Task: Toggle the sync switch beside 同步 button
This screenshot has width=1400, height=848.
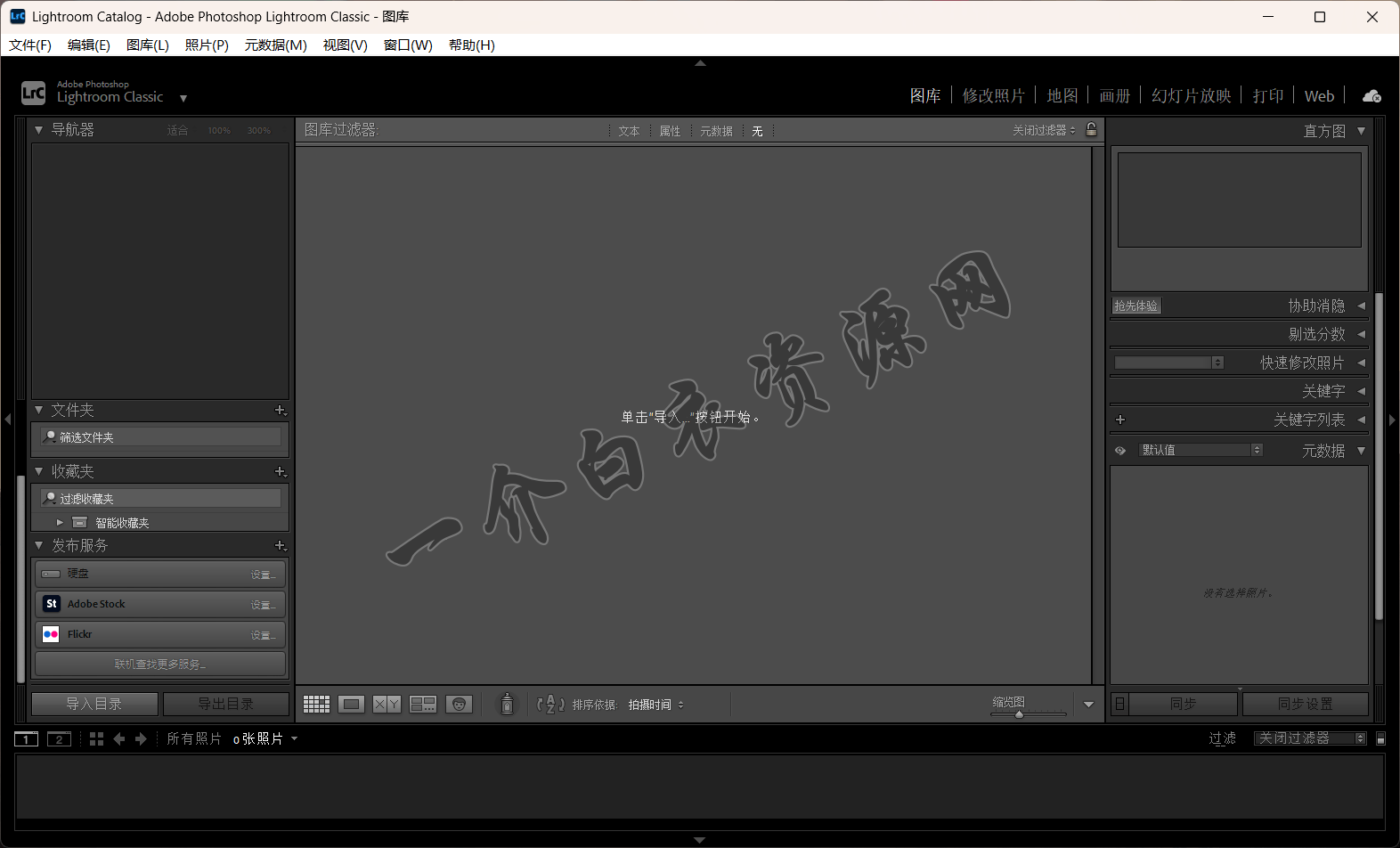Action: (1120, 704)
